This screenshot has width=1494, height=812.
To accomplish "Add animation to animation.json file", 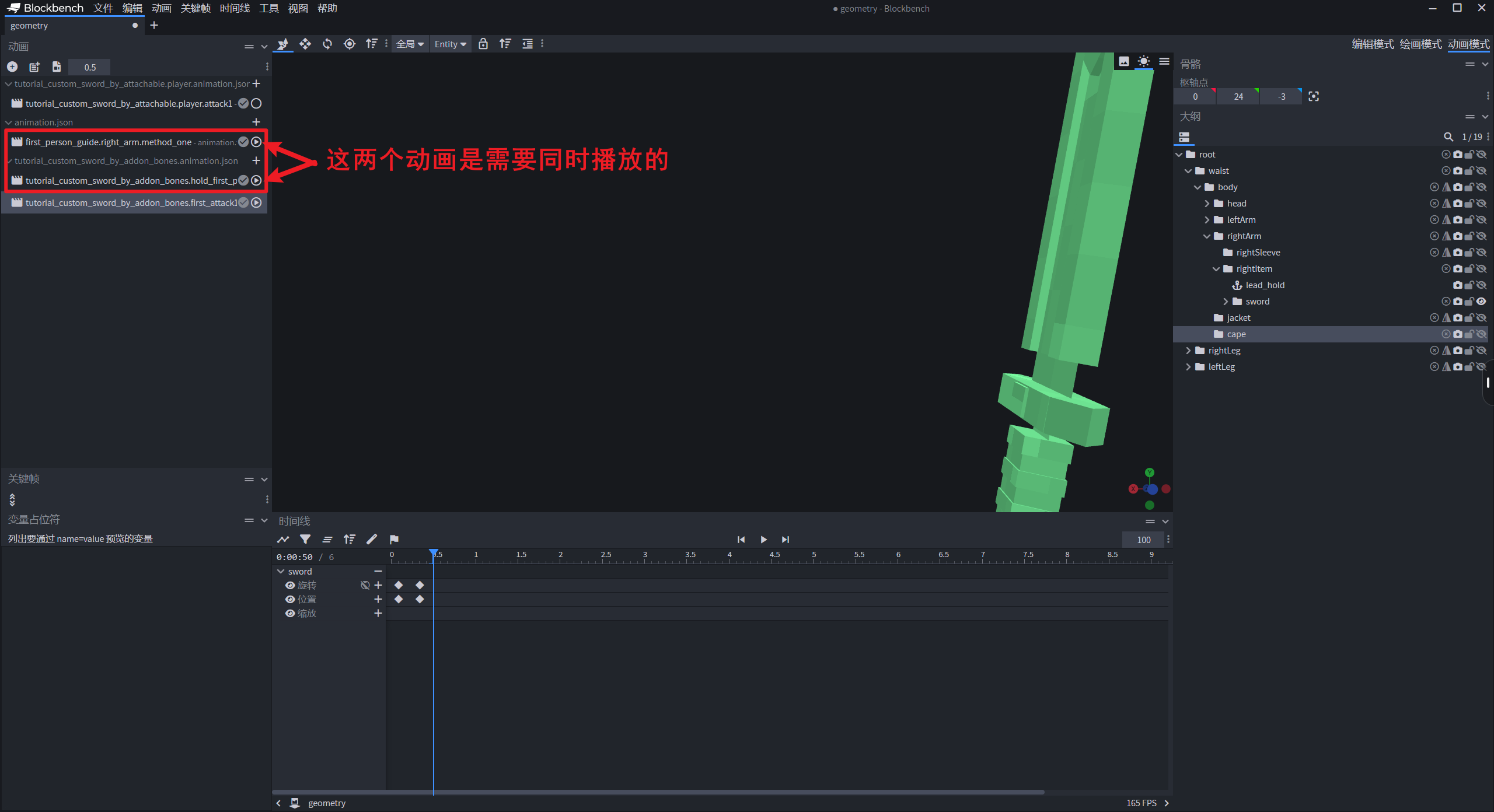I will pos(256,122).
